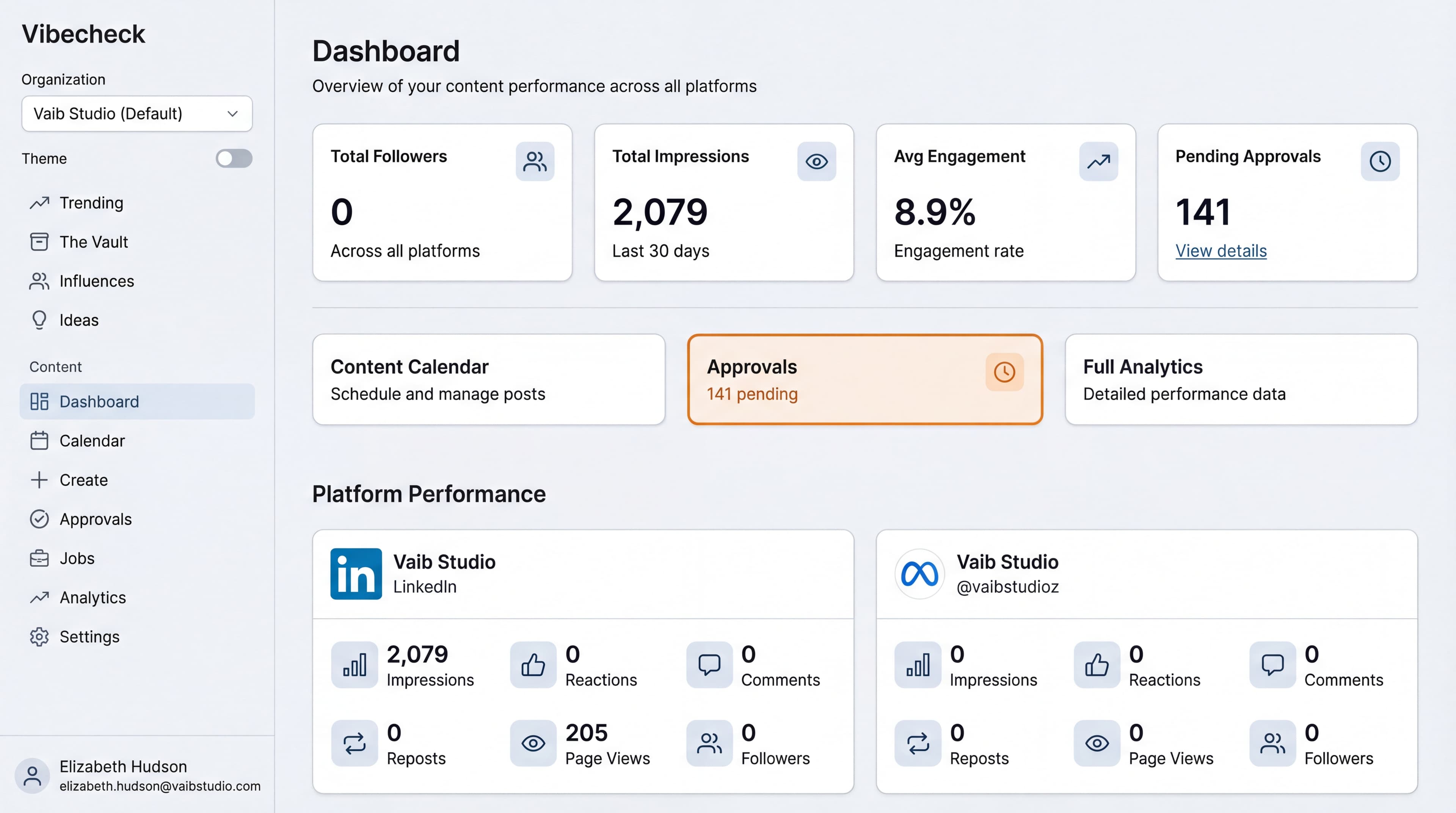1456x813 pixels.
Task: Open The Vault from the sidebar
Action: (x=94, y=242)
